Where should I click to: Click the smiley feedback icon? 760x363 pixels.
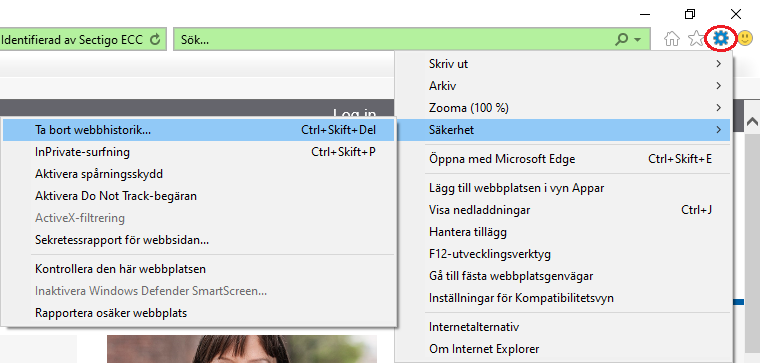coord(745,38)
